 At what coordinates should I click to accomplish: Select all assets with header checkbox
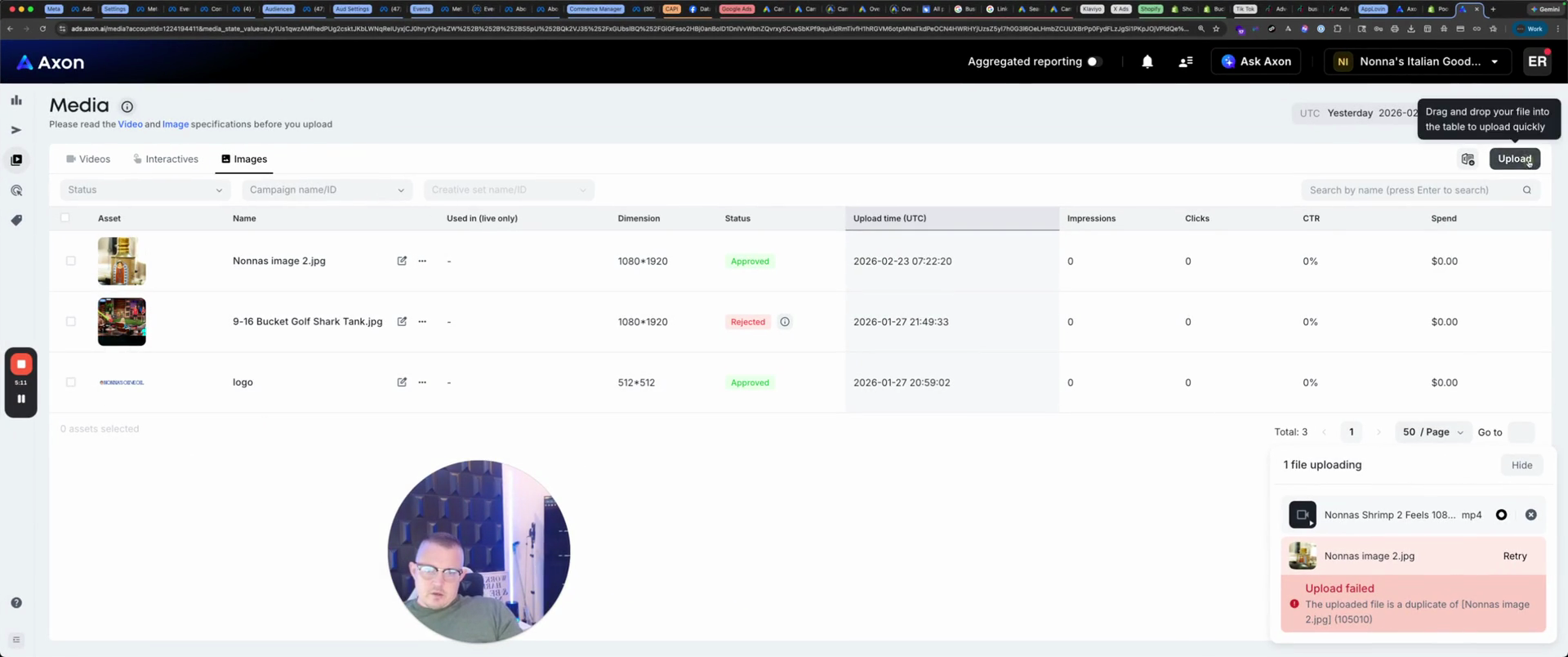(65, 218)
